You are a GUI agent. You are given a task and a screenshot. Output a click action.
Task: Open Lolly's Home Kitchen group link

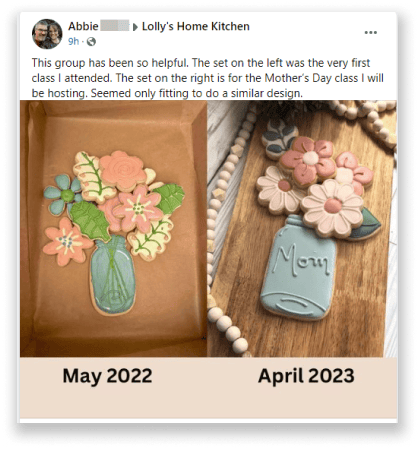tap(196, 26)
